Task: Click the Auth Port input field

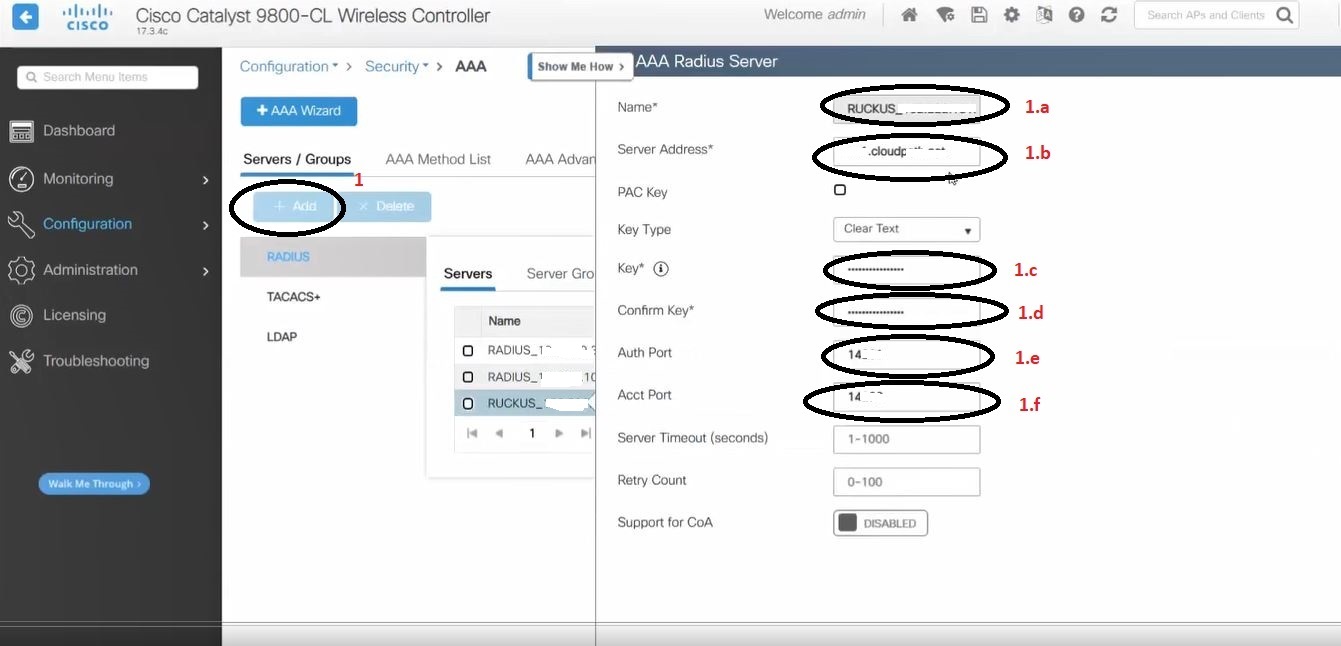Action: pos(906,355)
